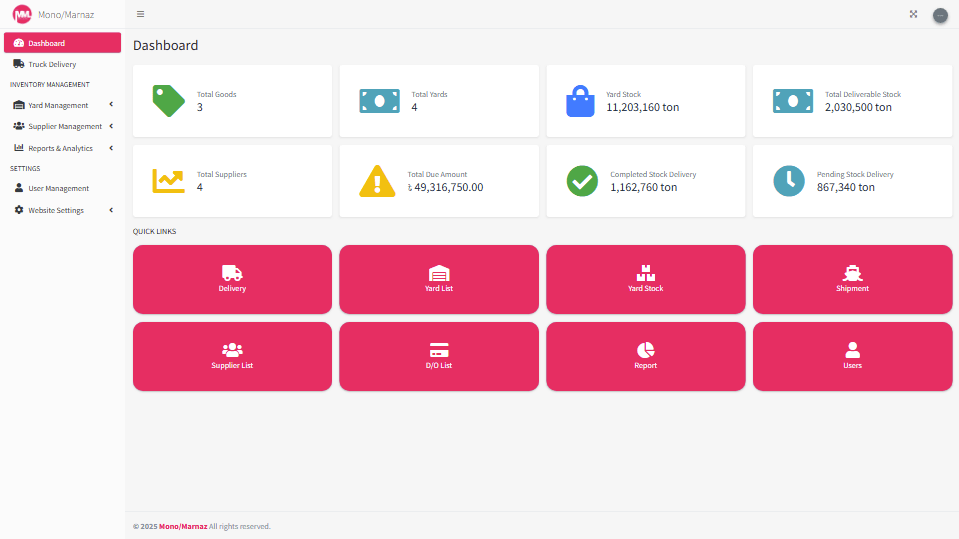
Task: Click the User Management person icon
Action: pyautogui.click(x=19, y=188)
